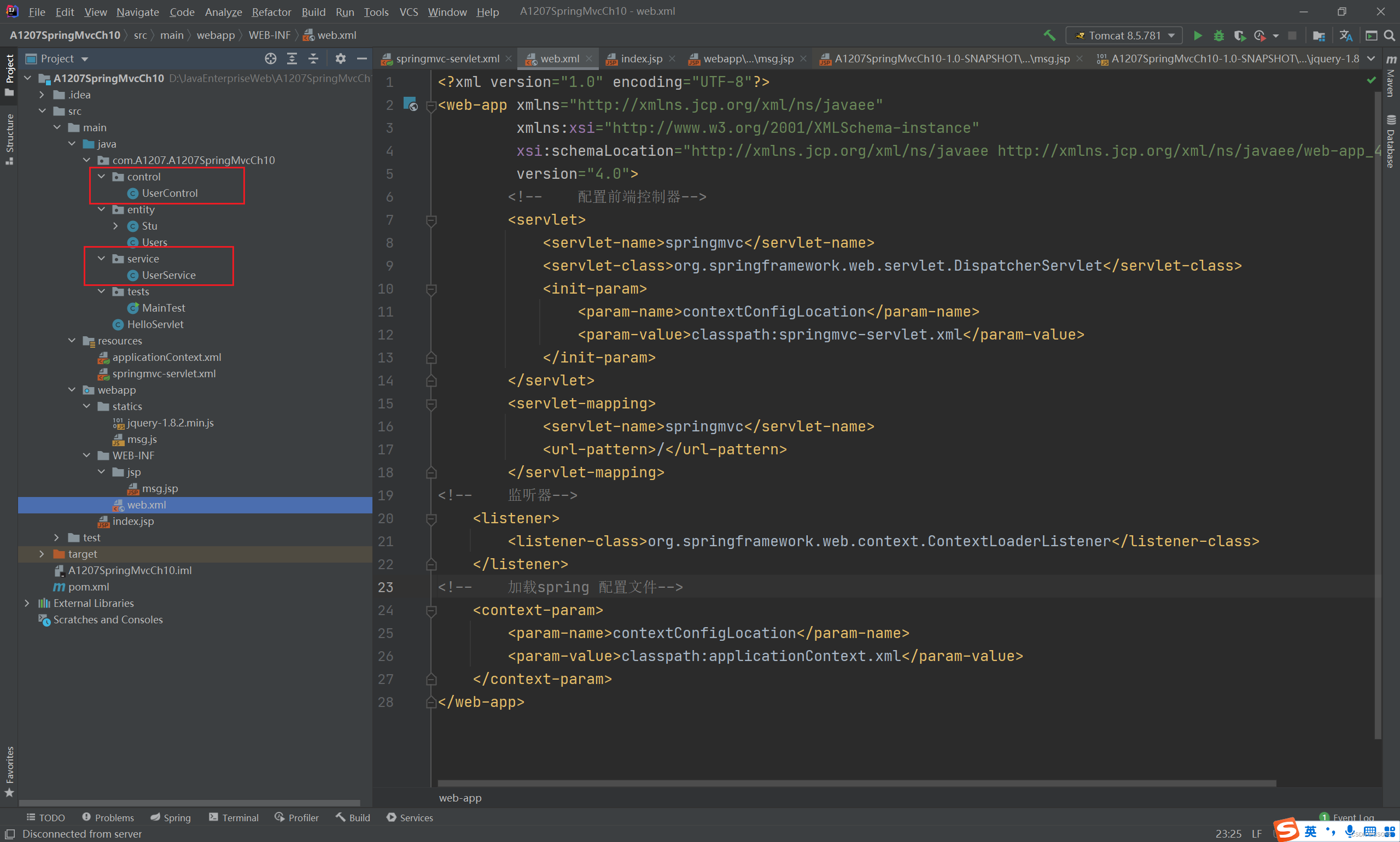Click the Stop square button in the toolbar

pyautogui.click(x=1292, y=35)
